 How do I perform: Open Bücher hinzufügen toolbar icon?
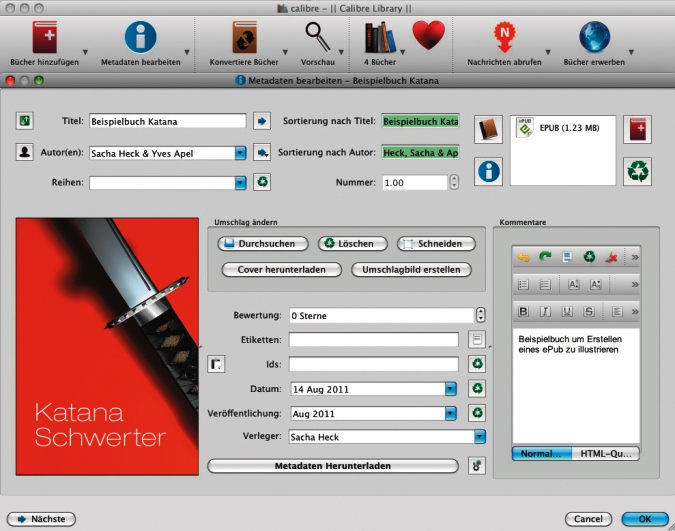[x=45, y=37]
